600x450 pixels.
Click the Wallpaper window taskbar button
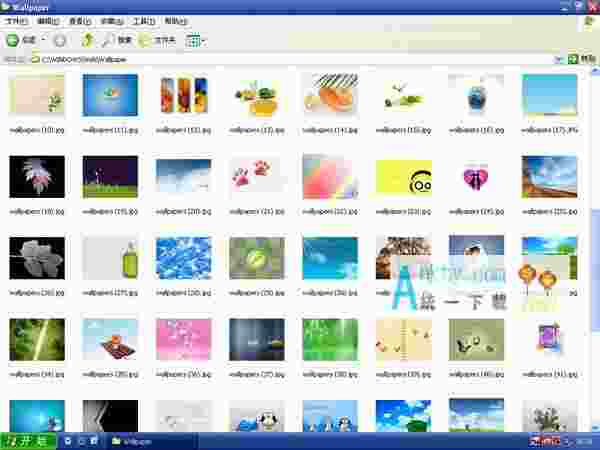tap(152, 441)
